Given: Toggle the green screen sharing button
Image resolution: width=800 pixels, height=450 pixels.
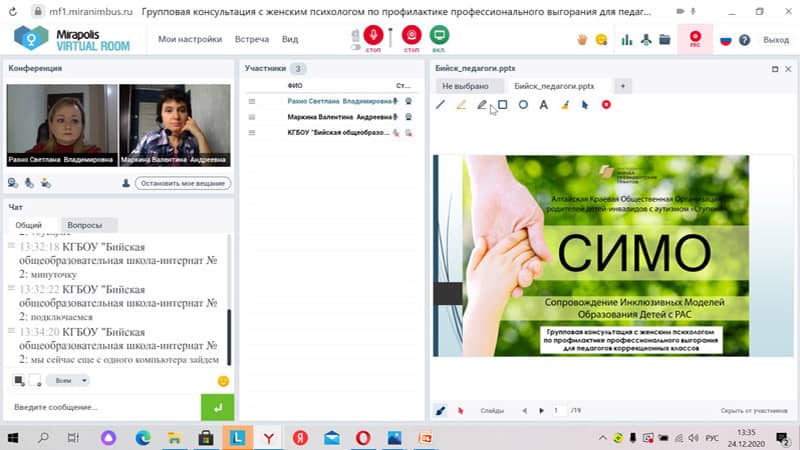Looking at the screenshot, I should click(439, 35).
